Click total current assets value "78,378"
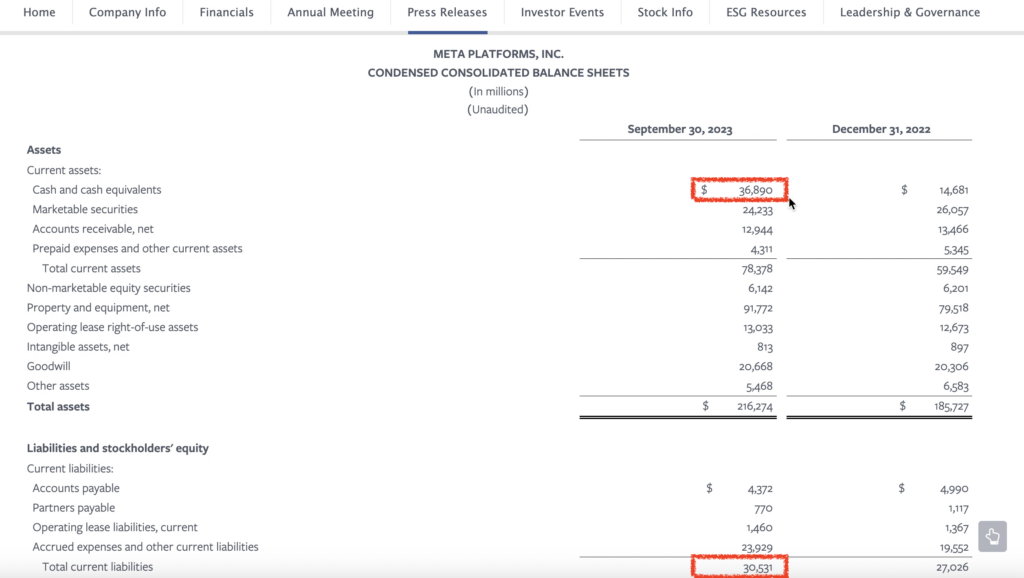 tap(757, 269)
